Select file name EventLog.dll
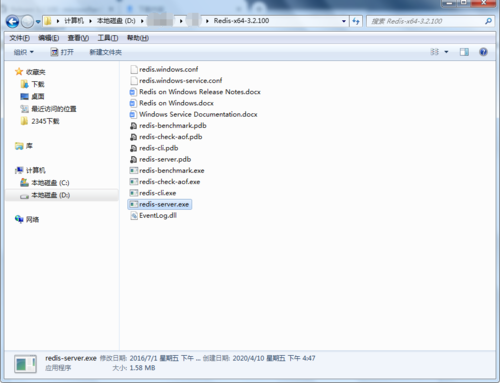Image resolution: width=500 pixels, height=383 pixels. 158,216
